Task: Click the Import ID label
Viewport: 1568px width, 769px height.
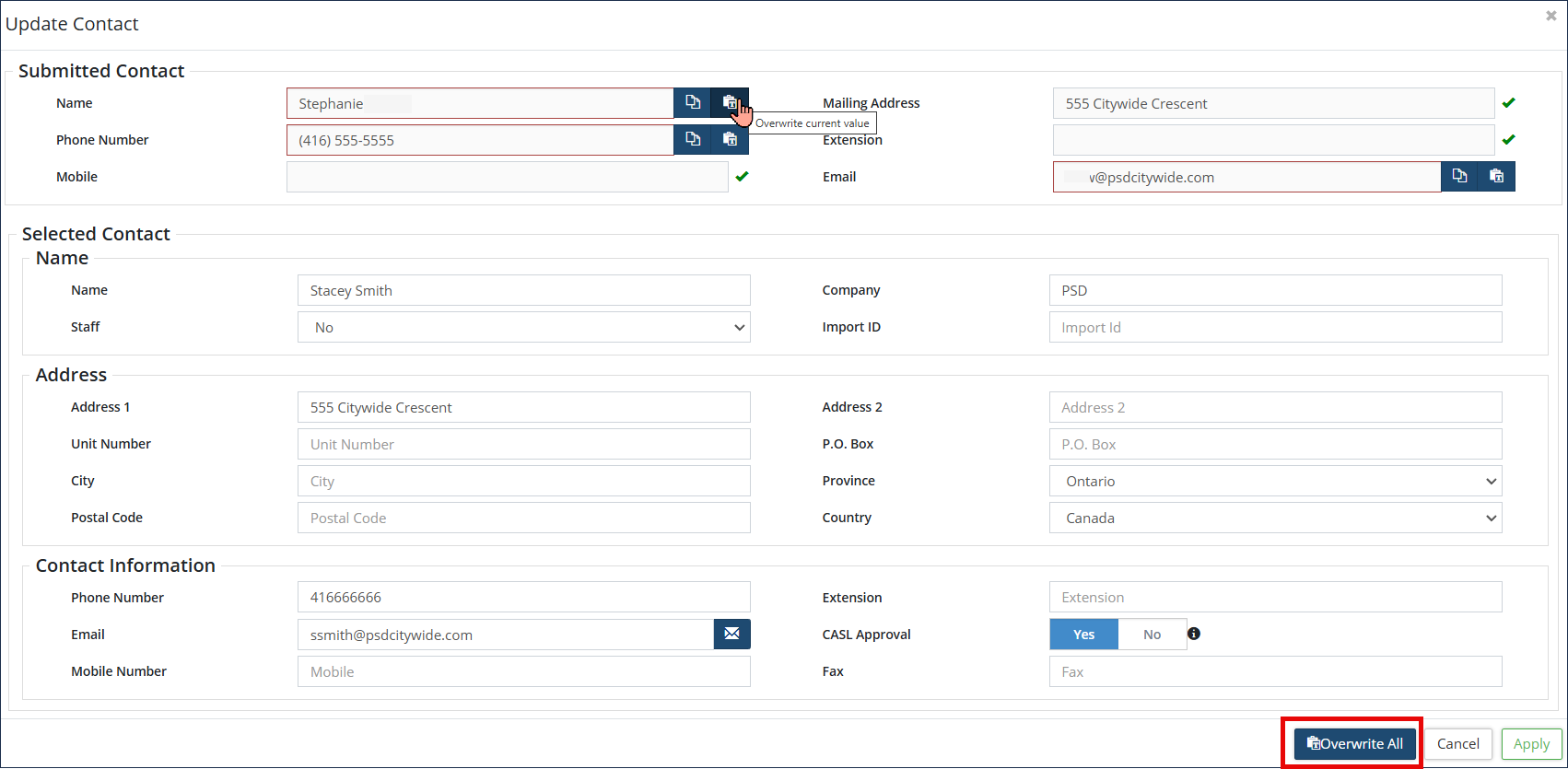Action: click(851, 327)
